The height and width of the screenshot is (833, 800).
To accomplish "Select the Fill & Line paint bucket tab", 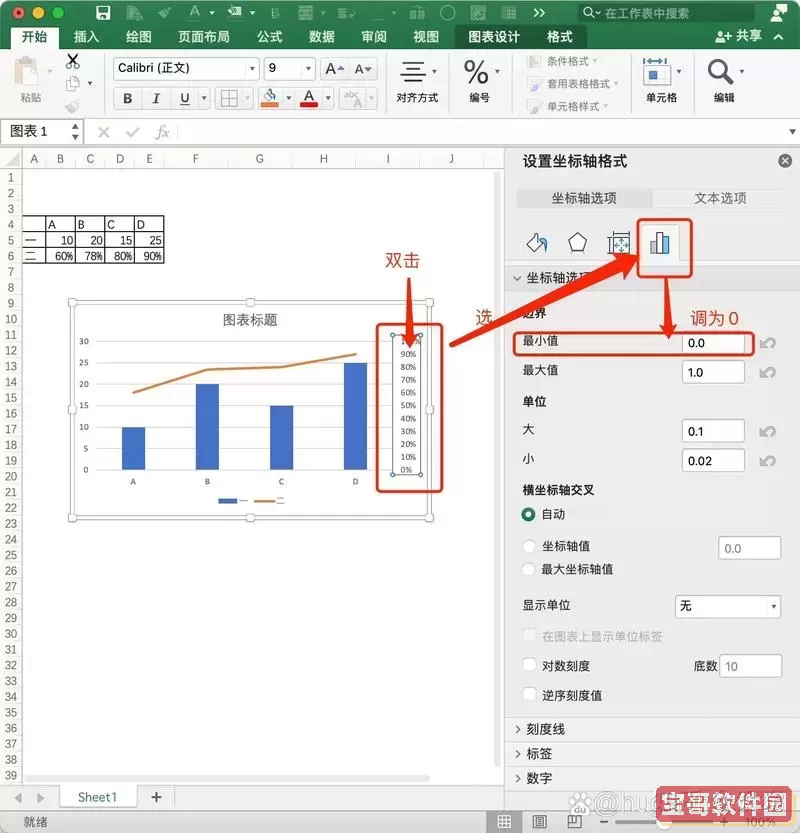I will pyautogui.click(x=537, y=243).
